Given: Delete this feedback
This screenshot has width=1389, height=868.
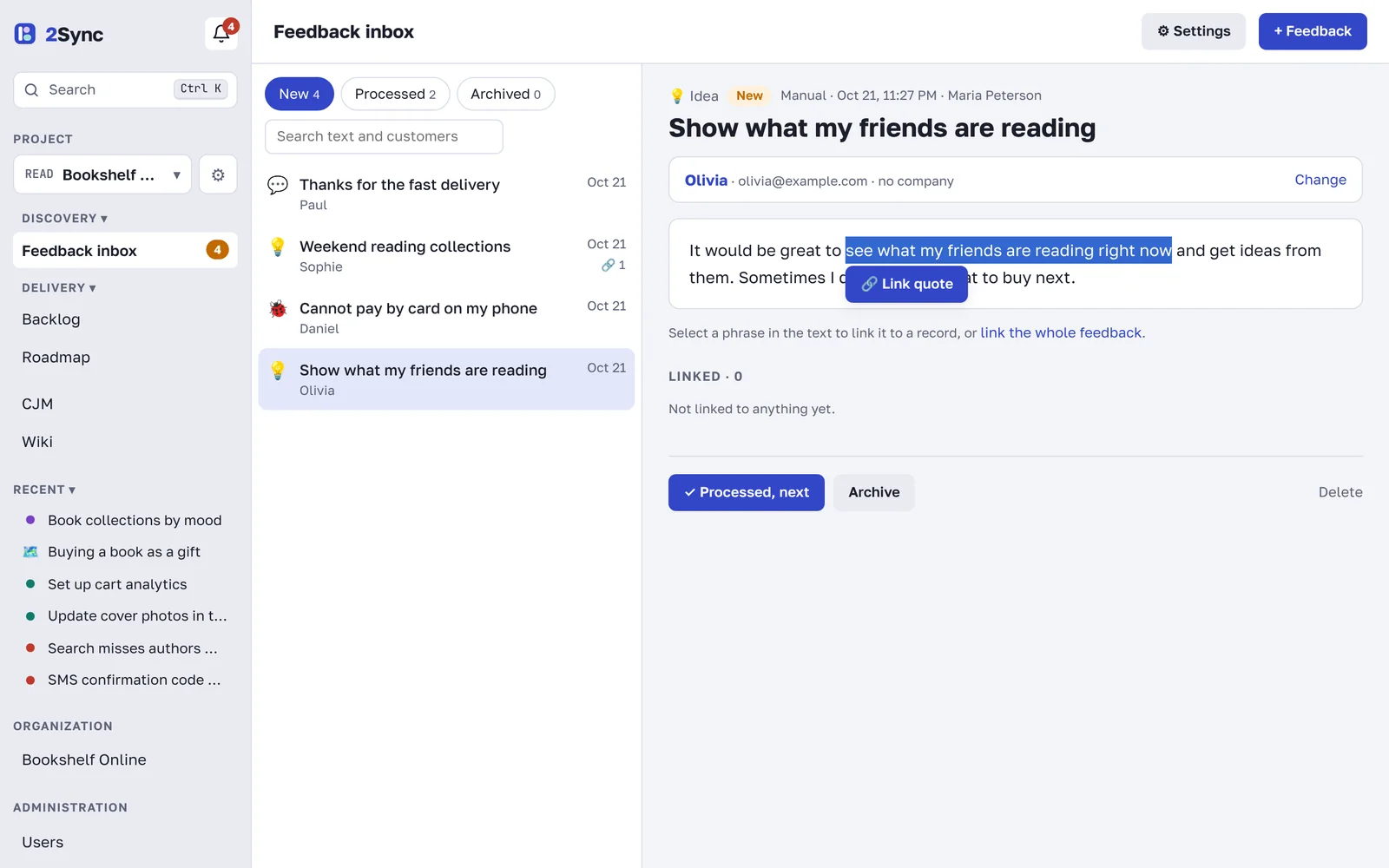Looking at the screenshot, I should pyautogui.click(x=1340, y=492).
